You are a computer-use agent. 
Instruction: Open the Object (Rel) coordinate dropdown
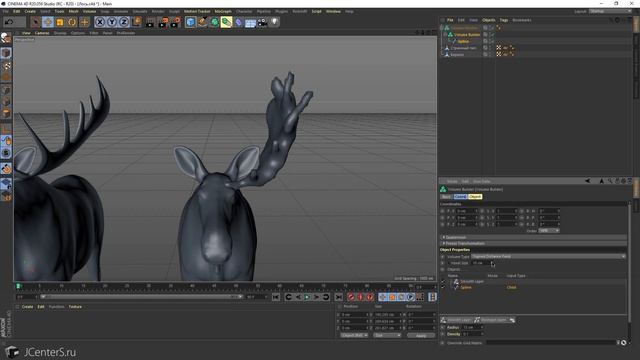click(354, 336)
